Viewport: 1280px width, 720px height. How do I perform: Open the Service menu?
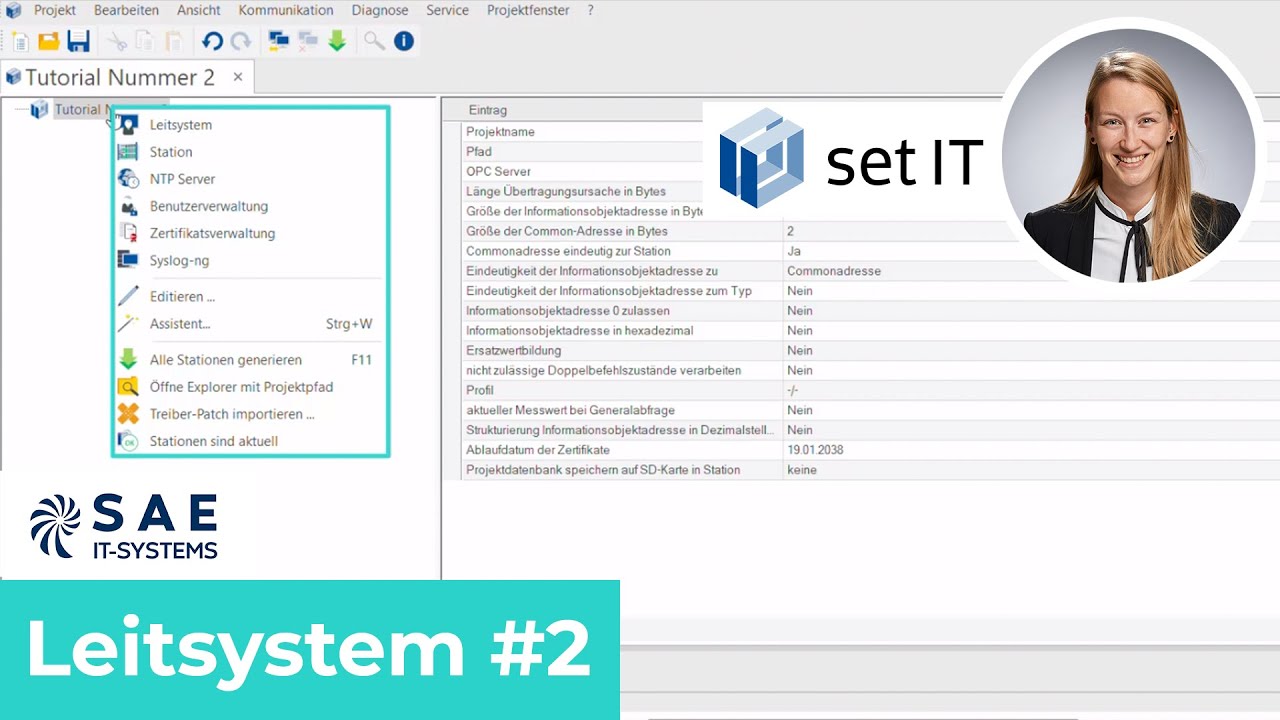pos(447,10)
